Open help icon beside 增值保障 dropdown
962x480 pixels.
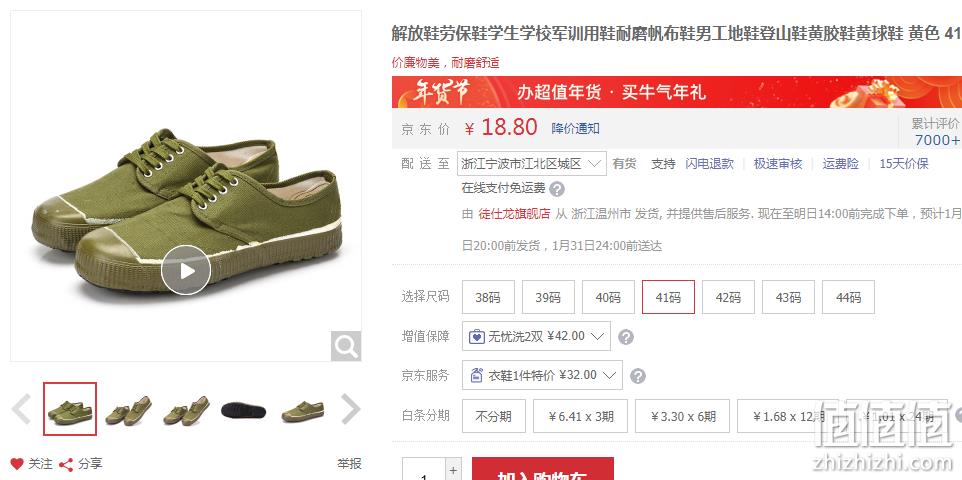[625, 337]
